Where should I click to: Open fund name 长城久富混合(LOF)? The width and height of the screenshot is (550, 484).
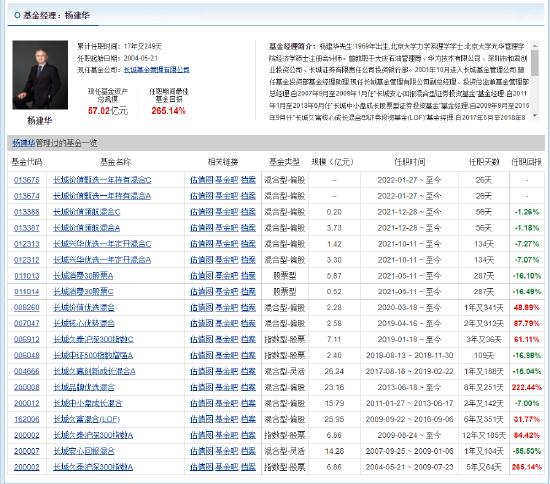(86, 419)
